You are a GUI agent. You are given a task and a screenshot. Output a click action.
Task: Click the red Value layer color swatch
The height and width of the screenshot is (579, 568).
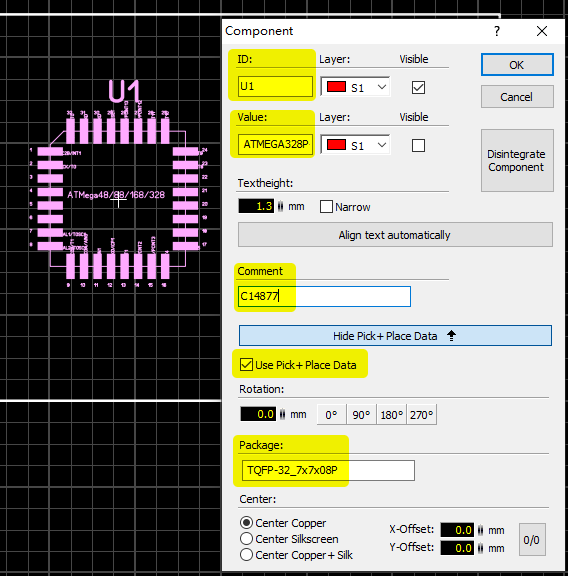click(x=336, y=145)
